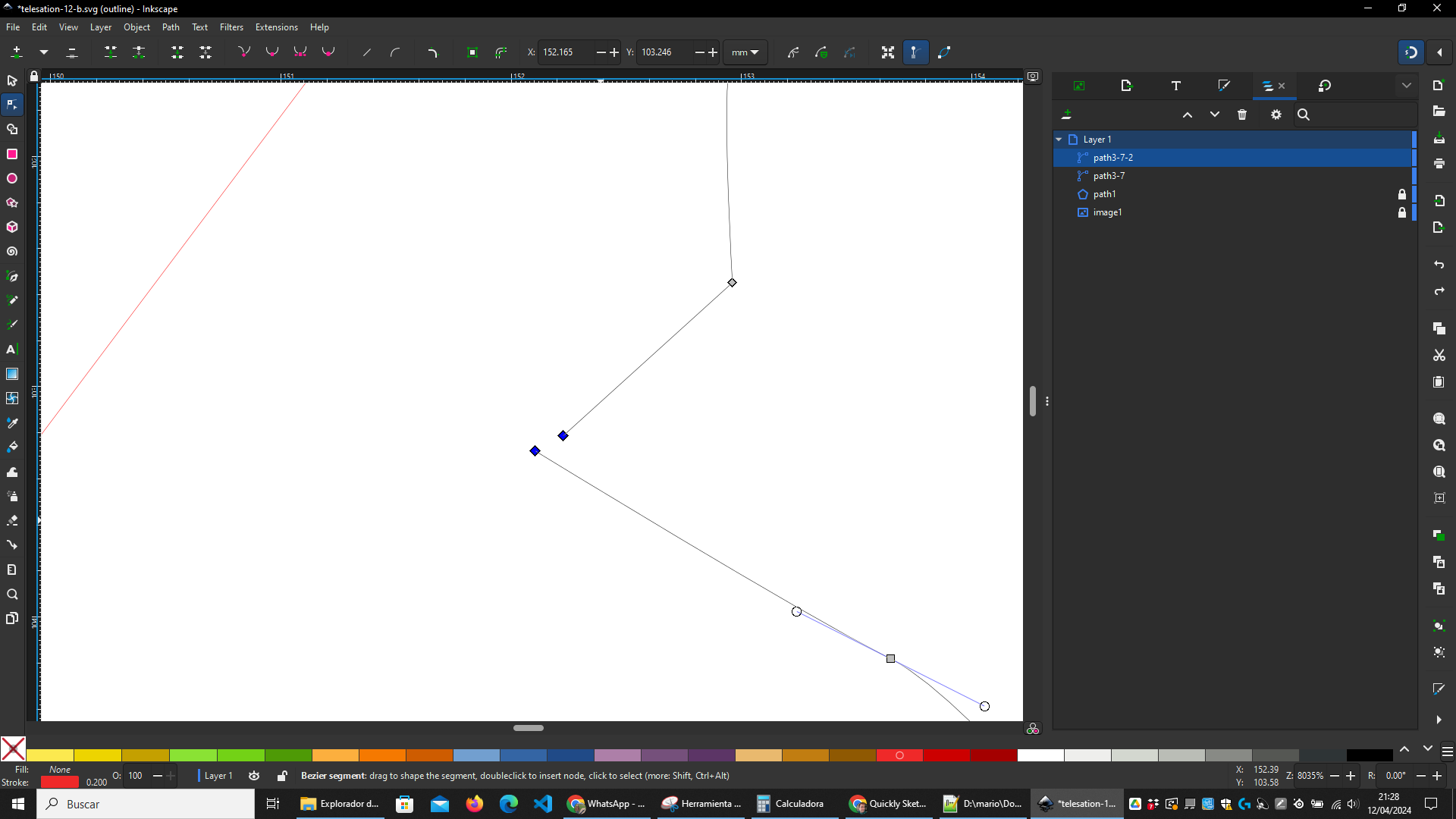
Task: Select the Pencil freehand tool
Action: pos(12,300)
